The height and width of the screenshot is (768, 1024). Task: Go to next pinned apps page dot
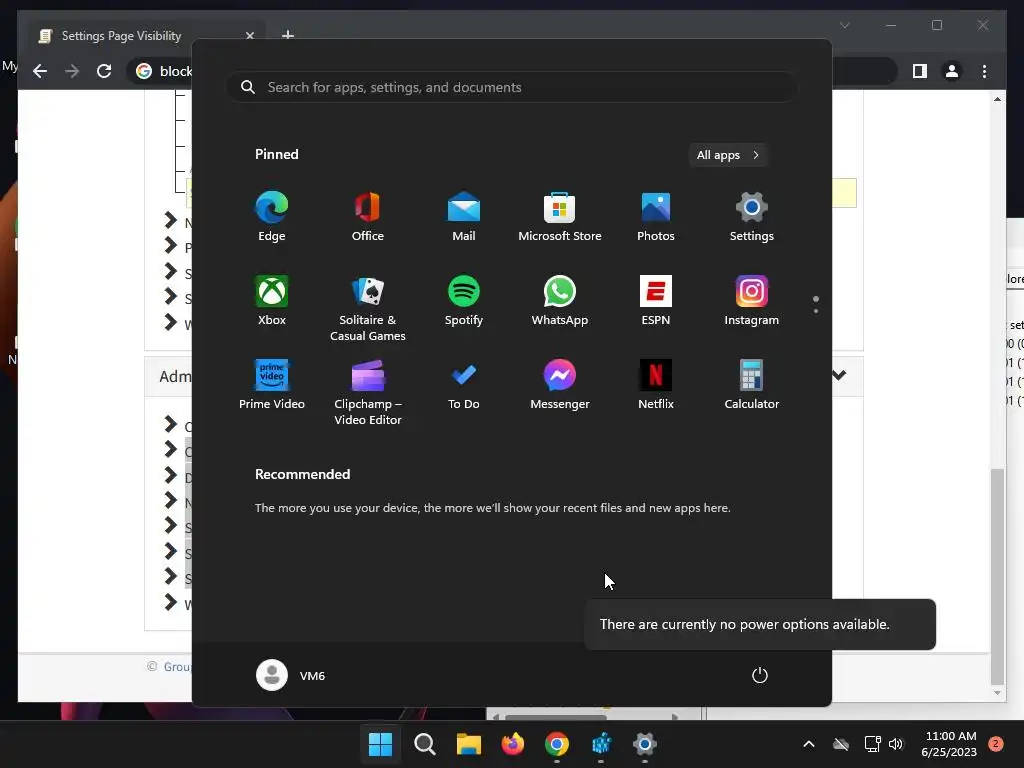pyautogui.click(x=816, y=311)
